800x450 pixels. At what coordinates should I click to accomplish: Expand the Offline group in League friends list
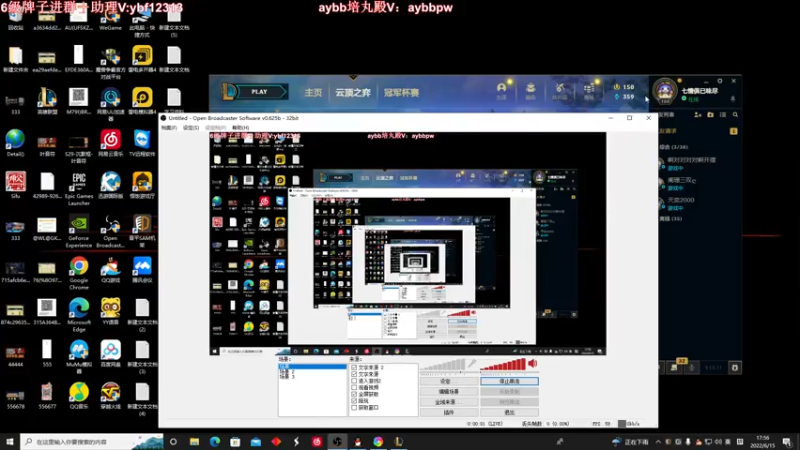[x=671, y=218]
